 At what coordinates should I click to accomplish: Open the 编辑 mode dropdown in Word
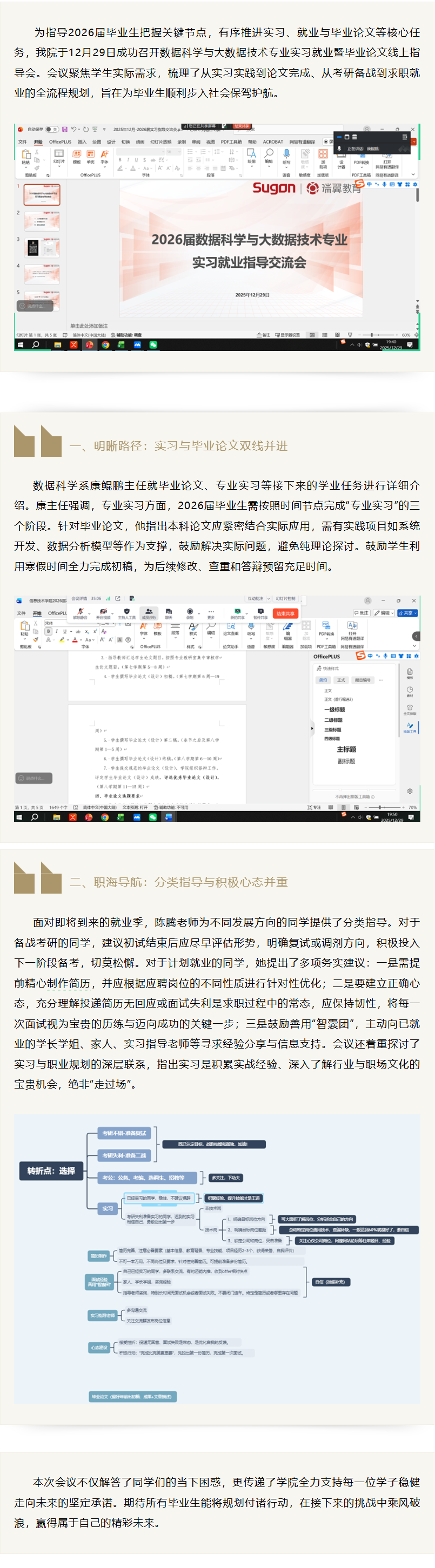pos(384,613)
